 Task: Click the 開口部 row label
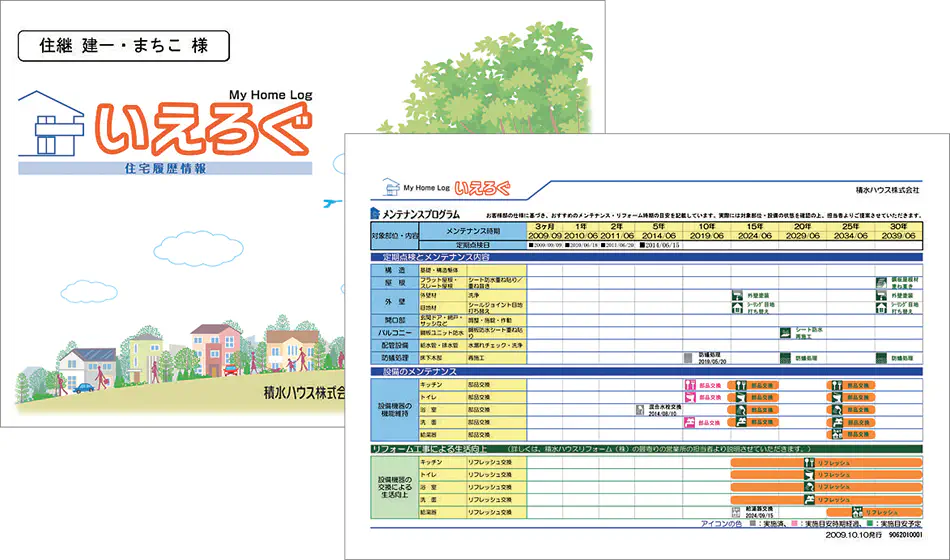394,320
